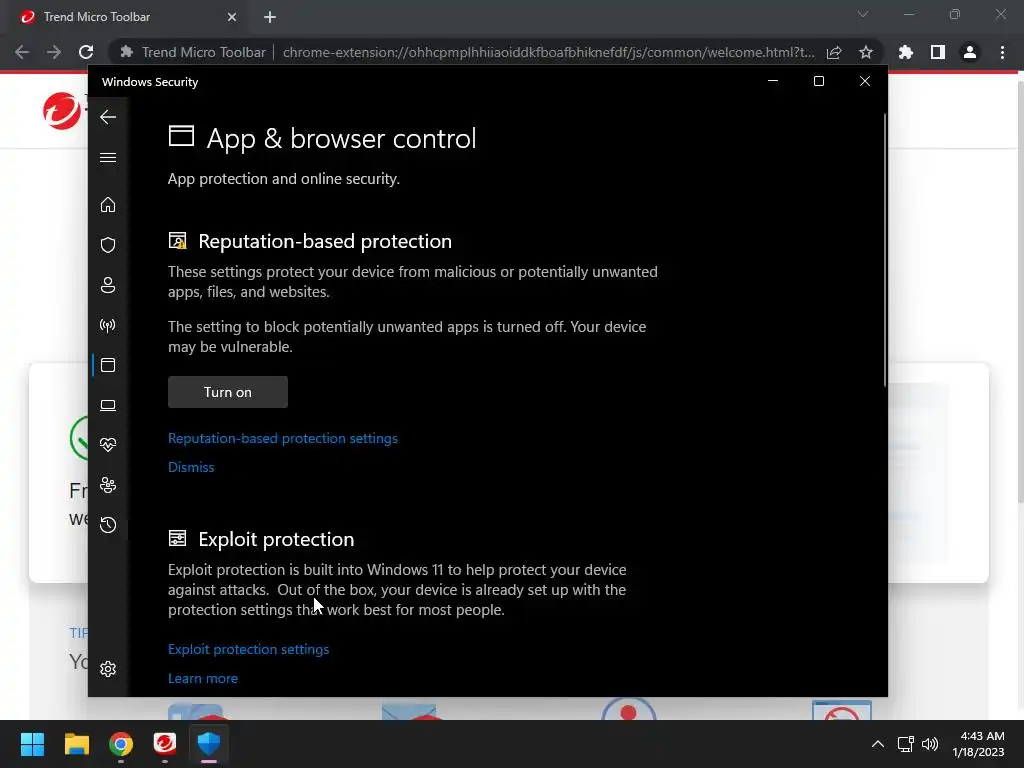
Task: Select App & browser control sidebar icon
Action: click(x=108, y=365)
